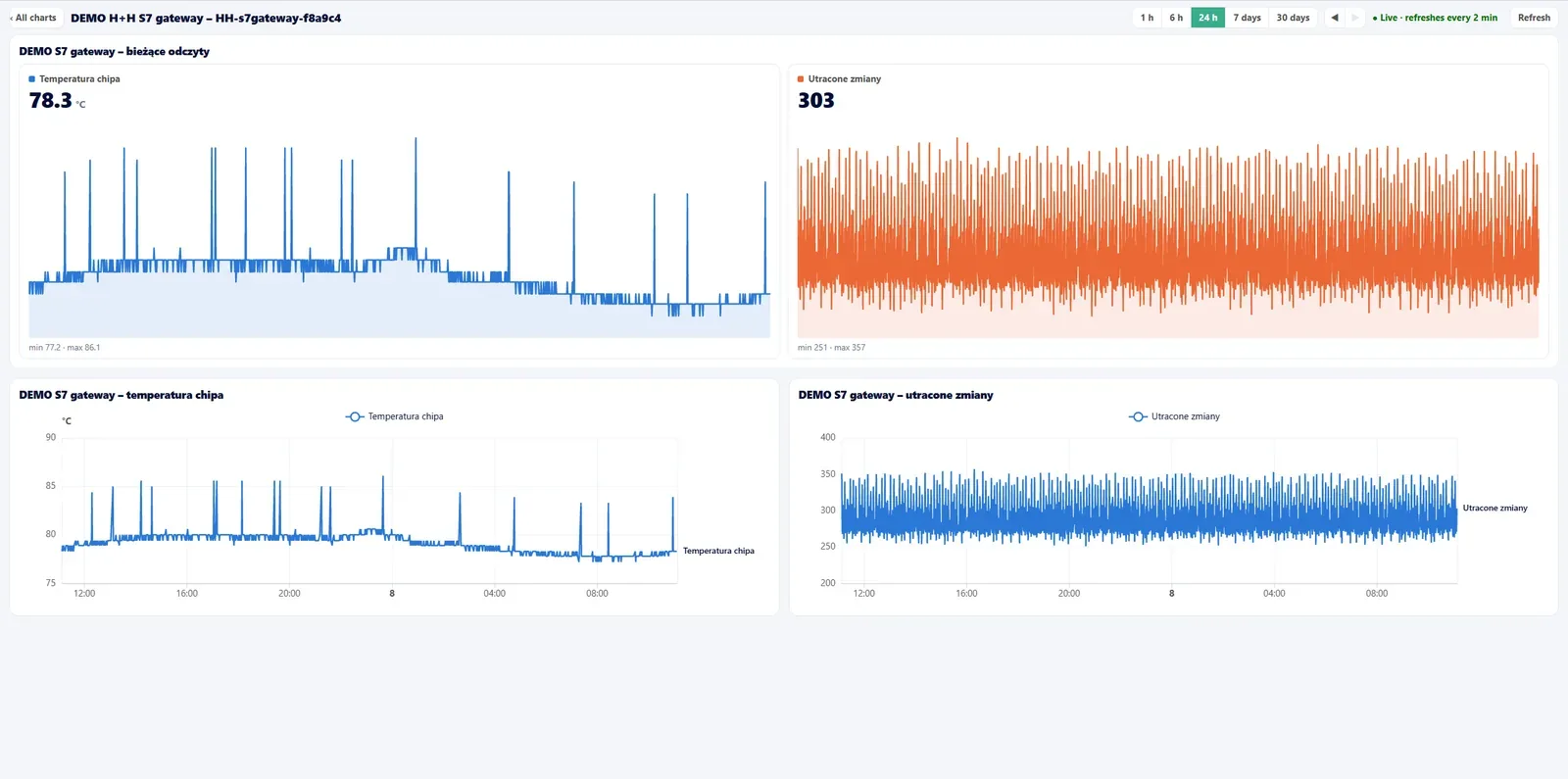Select the 24 h time range
The image size is (1568, 779).
point(1208,18)
